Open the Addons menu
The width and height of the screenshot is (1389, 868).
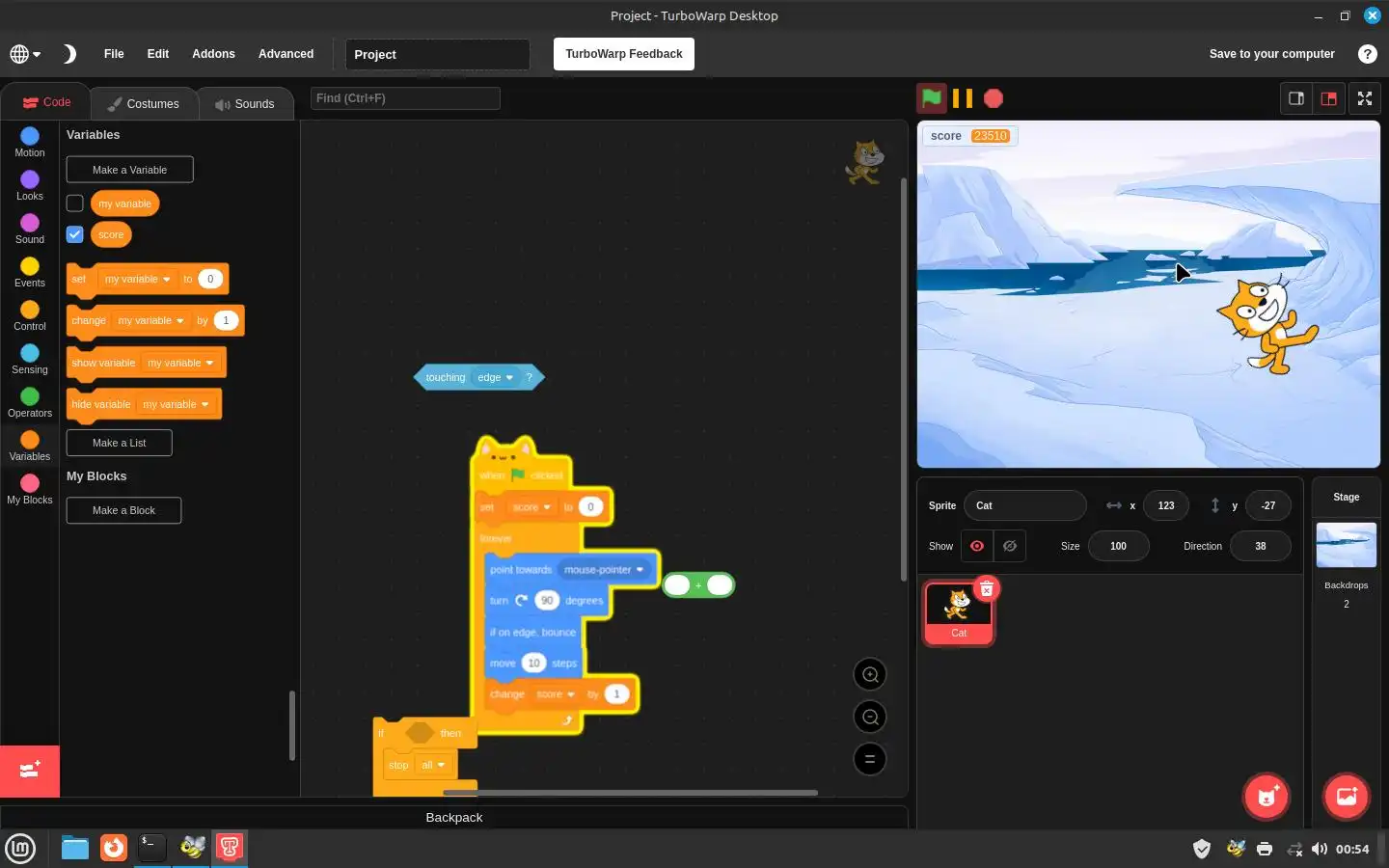click(213, 54)
